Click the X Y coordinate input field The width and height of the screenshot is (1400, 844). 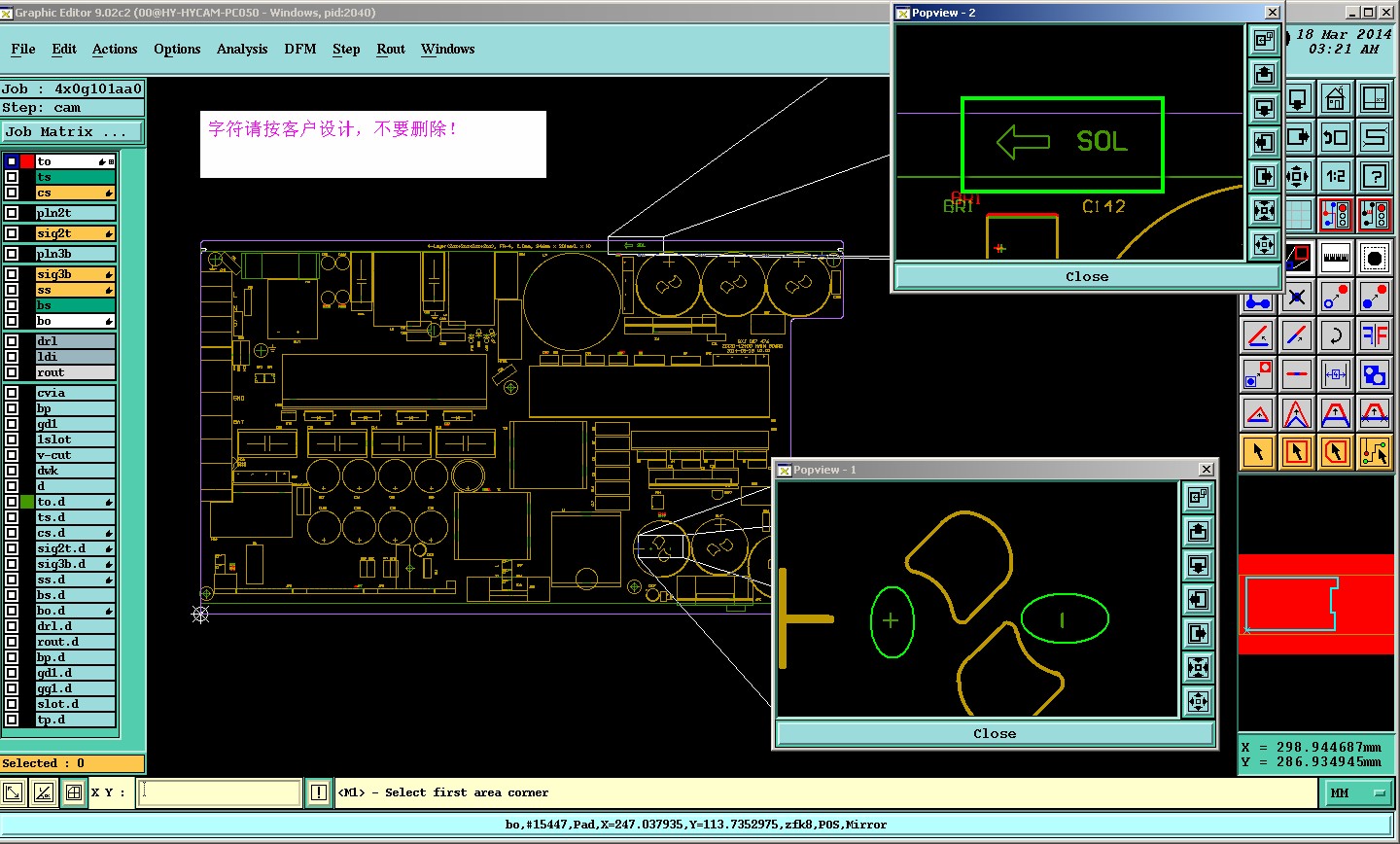tap(219, 792)
